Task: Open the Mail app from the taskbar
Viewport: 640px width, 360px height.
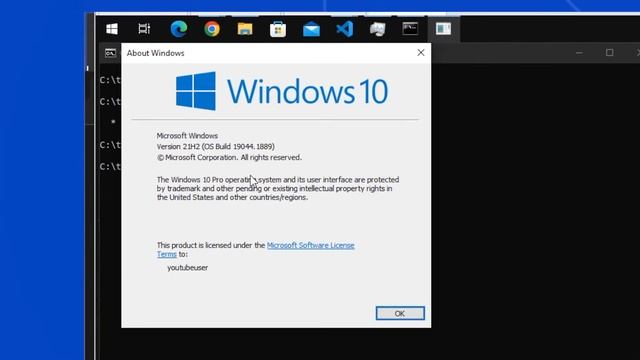Action: [311, 29]
